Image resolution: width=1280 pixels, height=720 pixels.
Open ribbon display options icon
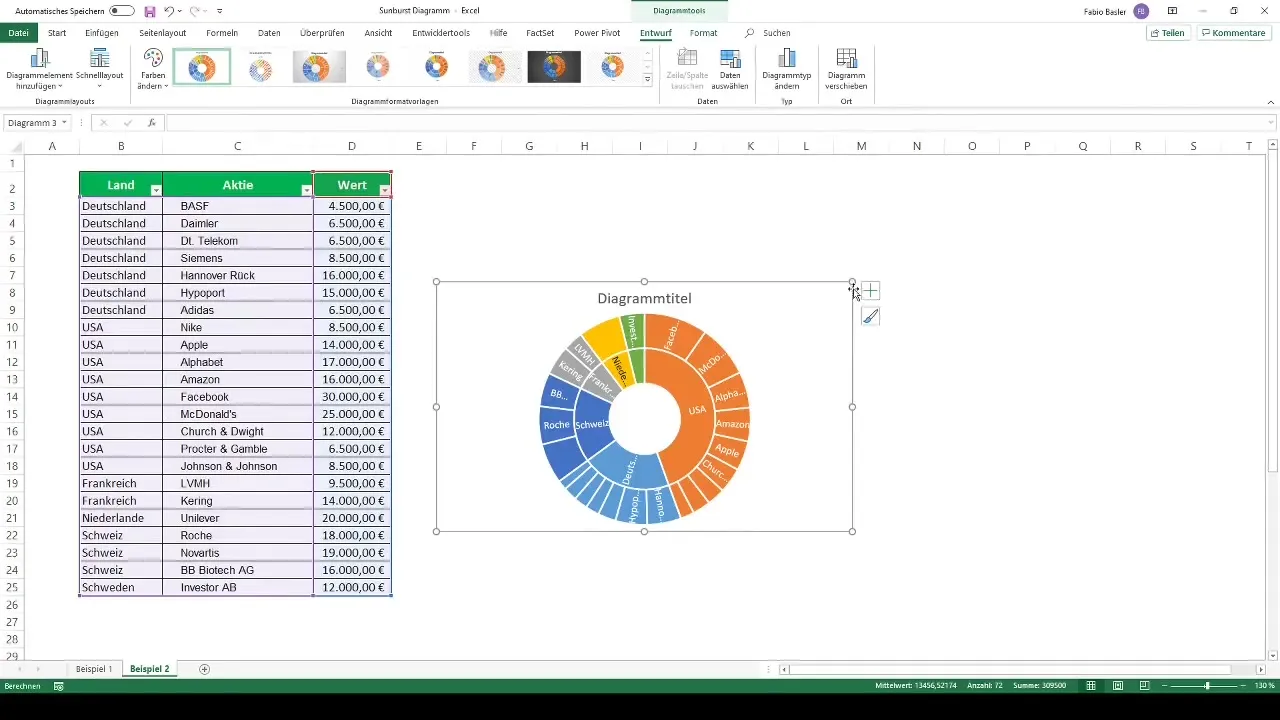click(x=1172, y=11)
